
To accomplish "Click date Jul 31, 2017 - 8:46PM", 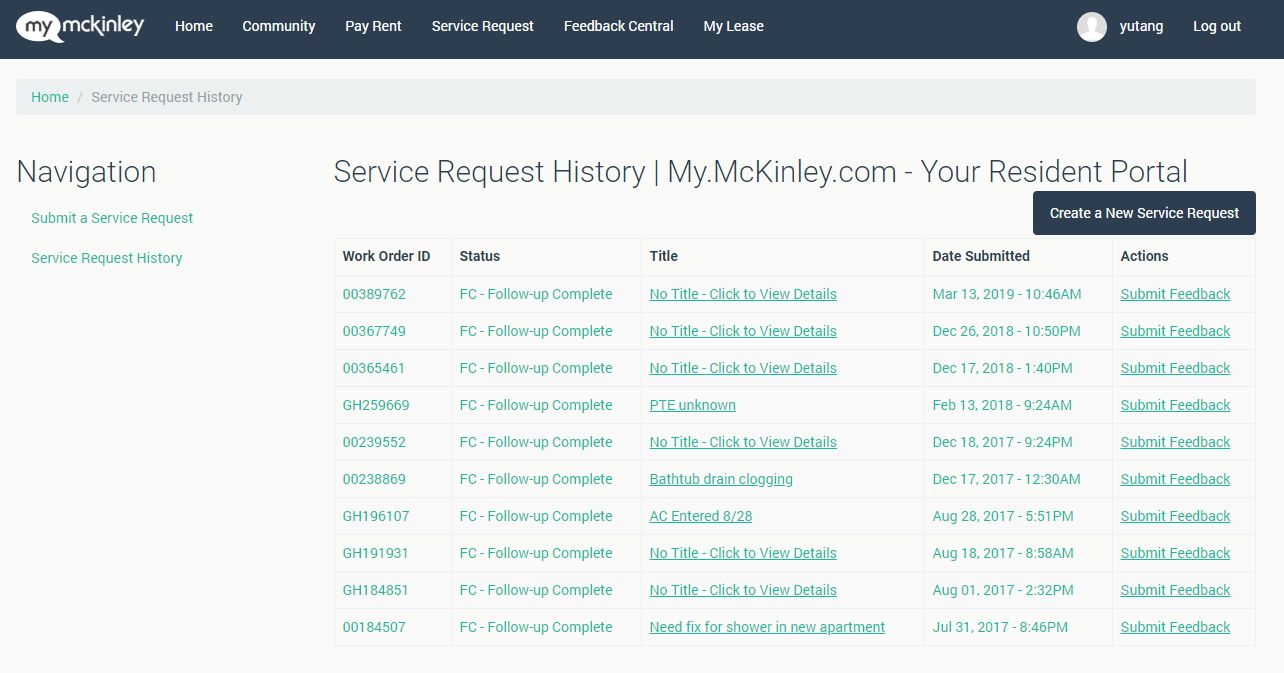I will [x=1000, y=627].
